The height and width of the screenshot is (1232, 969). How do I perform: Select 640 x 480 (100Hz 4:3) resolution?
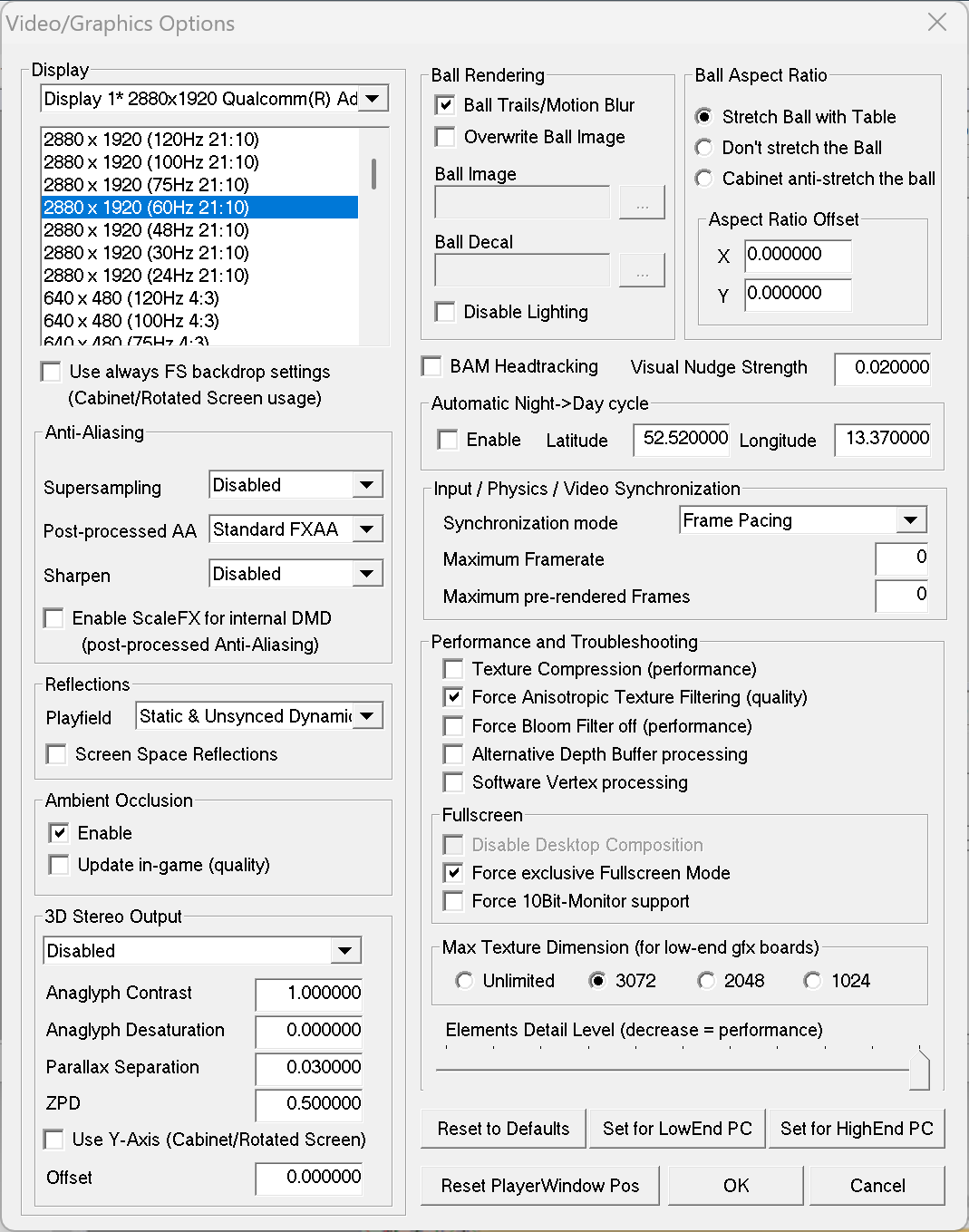(199, 321)
